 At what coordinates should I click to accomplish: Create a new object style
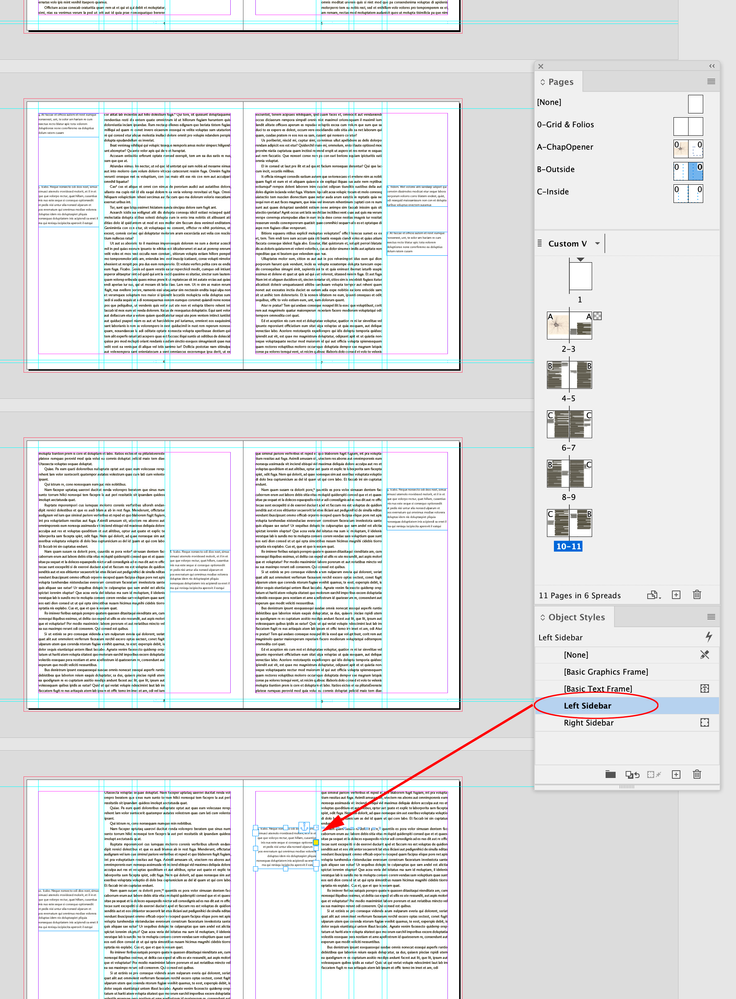click(676, 775)
